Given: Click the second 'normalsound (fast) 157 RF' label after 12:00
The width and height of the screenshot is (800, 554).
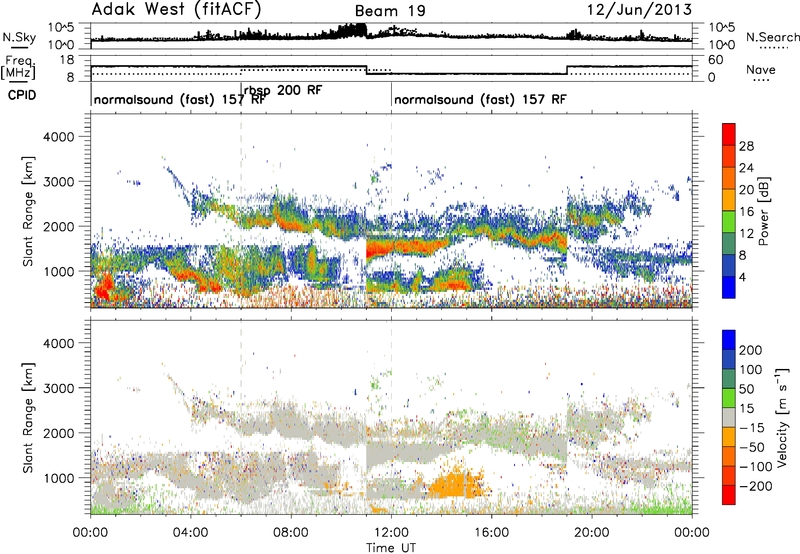Looking at the screenshot, I should (x=480, y=99).
